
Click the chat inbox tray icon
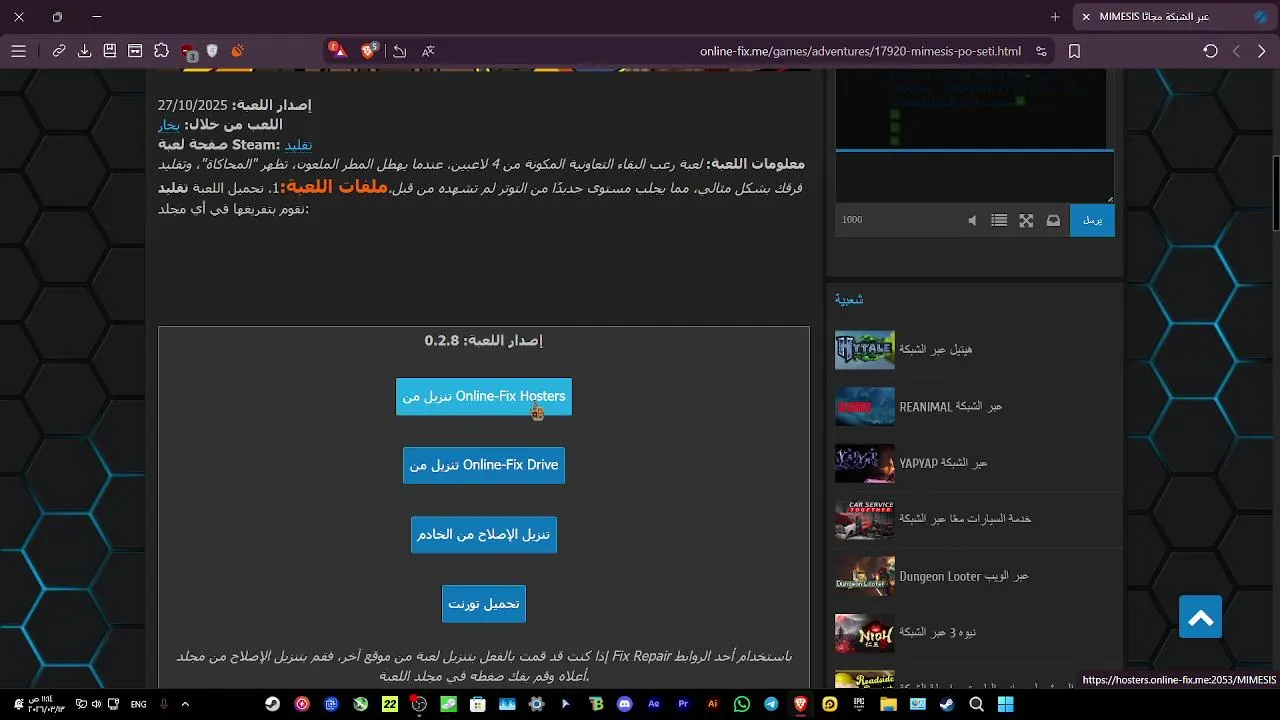1053,221
